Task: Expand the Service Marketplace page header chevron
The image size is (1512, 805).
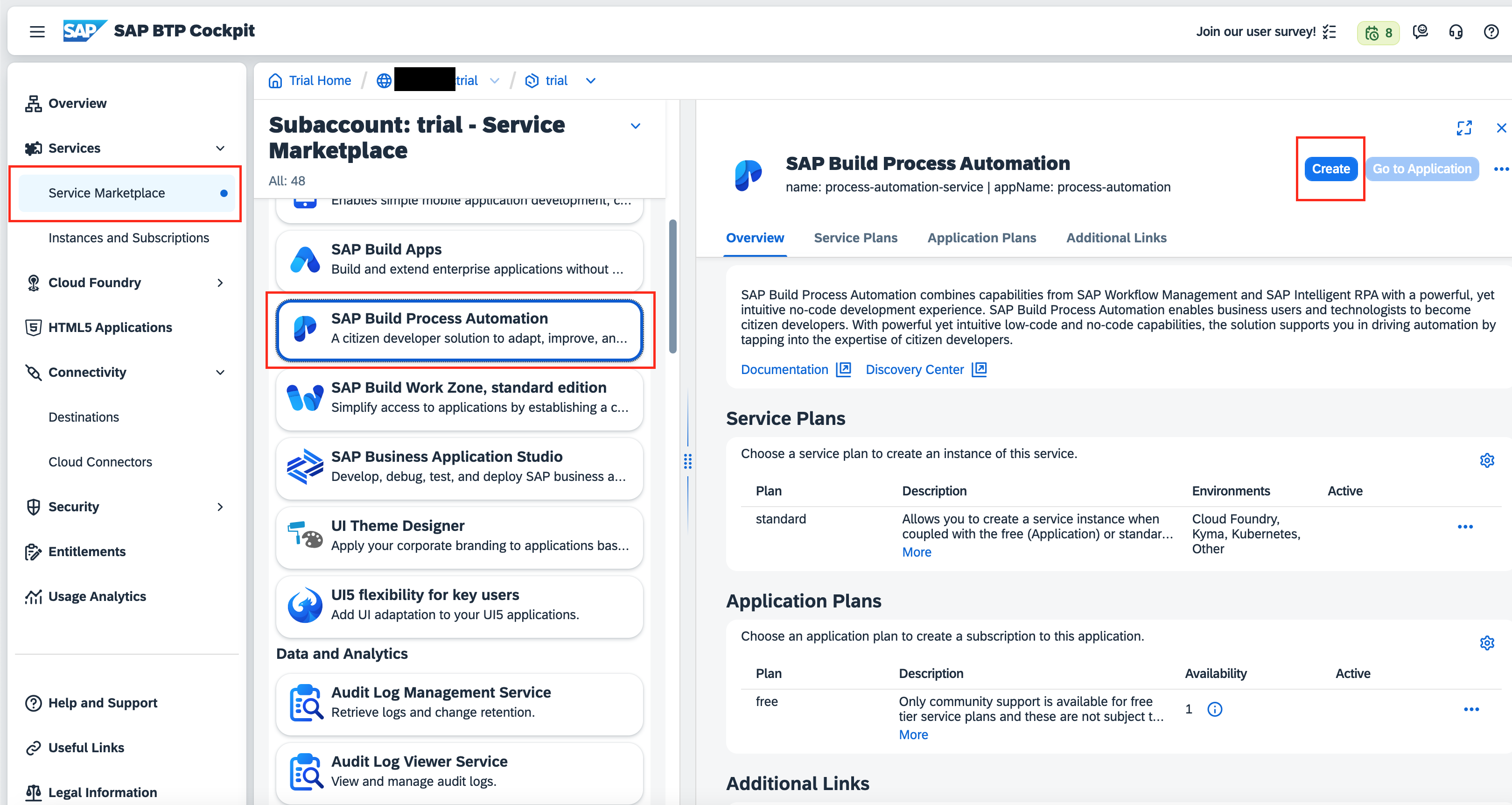Action: 635,126
